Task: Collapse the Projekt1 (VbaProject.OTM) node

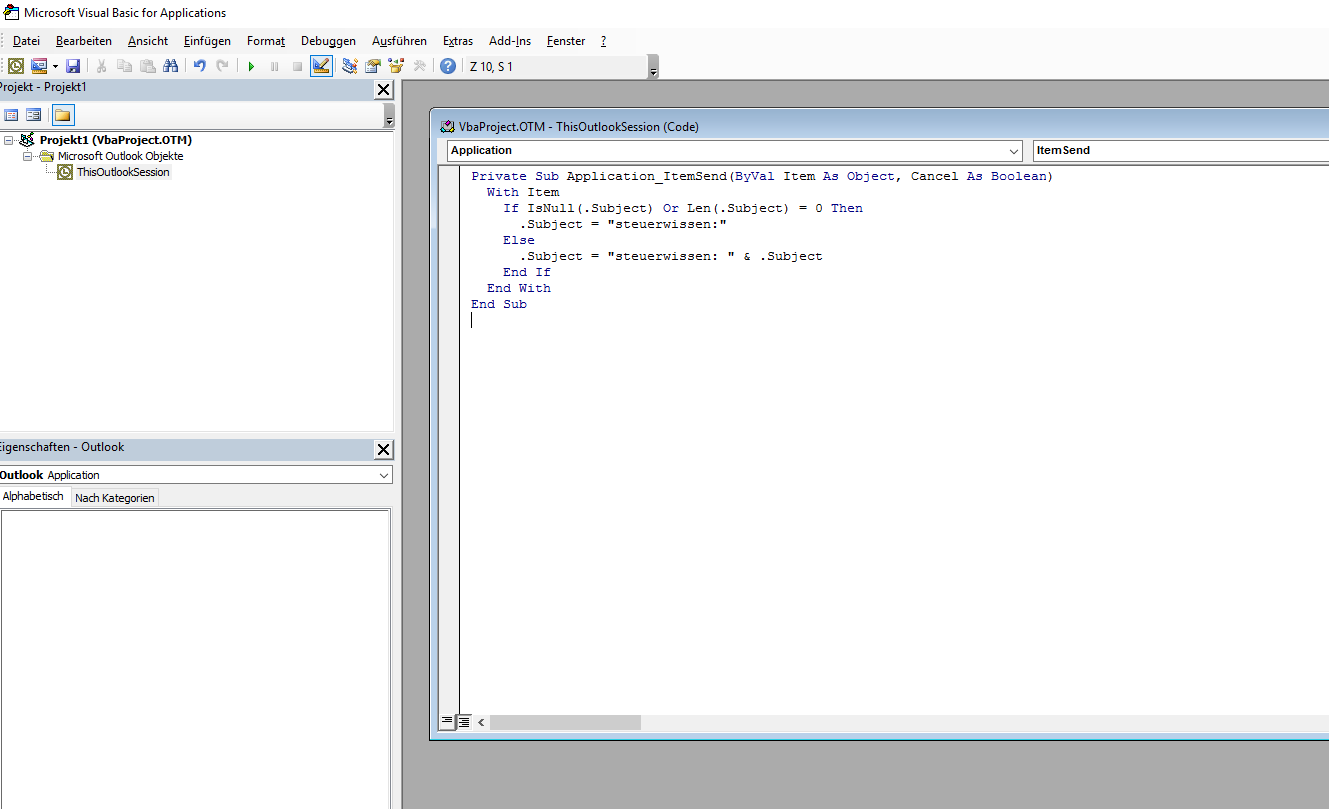Action: click(x=9, y=140)
